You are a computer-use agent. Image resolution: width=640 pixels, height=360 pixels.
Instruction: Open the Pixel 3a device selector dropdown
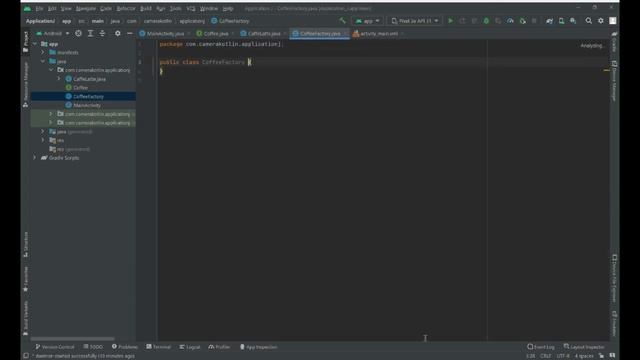pyautogui.click(x=415, y=21)
